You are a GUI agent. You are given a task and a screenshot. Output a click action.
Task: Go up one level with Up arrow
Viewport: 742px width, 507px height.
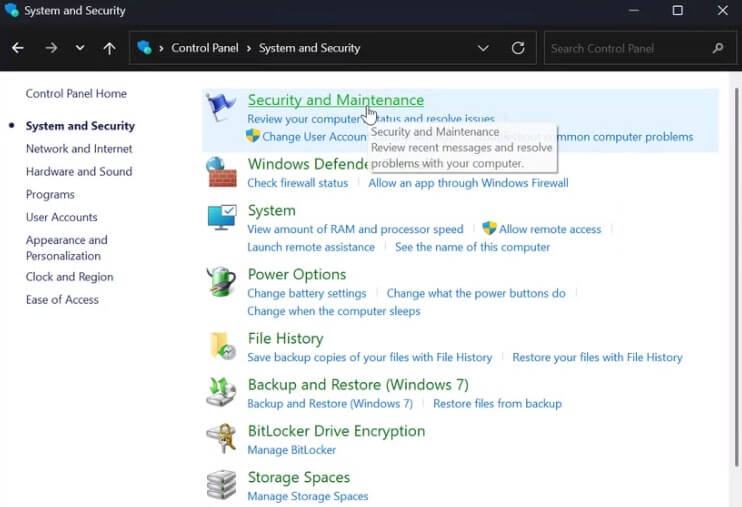pyautogui.click(x=109, y=48)
